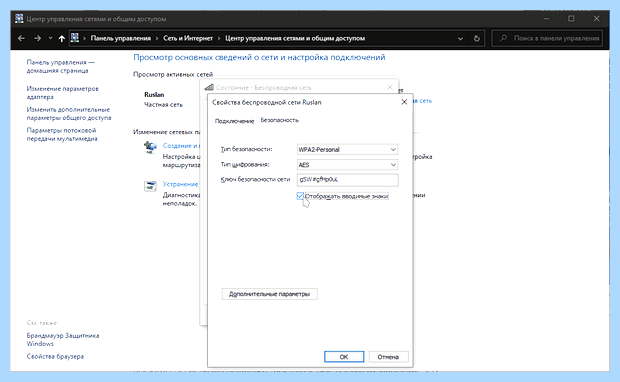Confirm with the OK button
Image resolution: width=620 pixels, height=382 pixels.
pos(344,357)
